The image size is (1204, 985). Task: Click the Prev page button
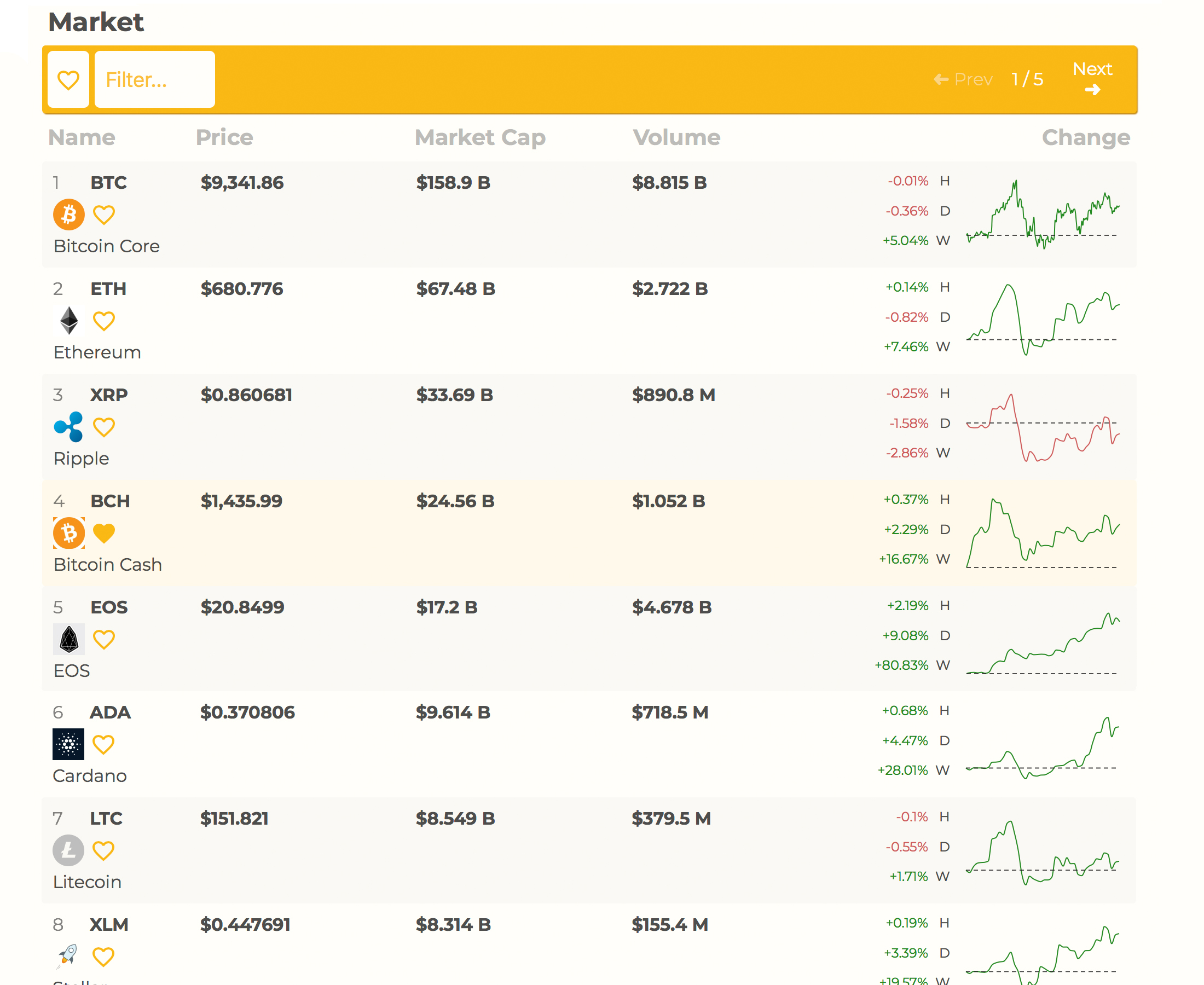point(963,79)
